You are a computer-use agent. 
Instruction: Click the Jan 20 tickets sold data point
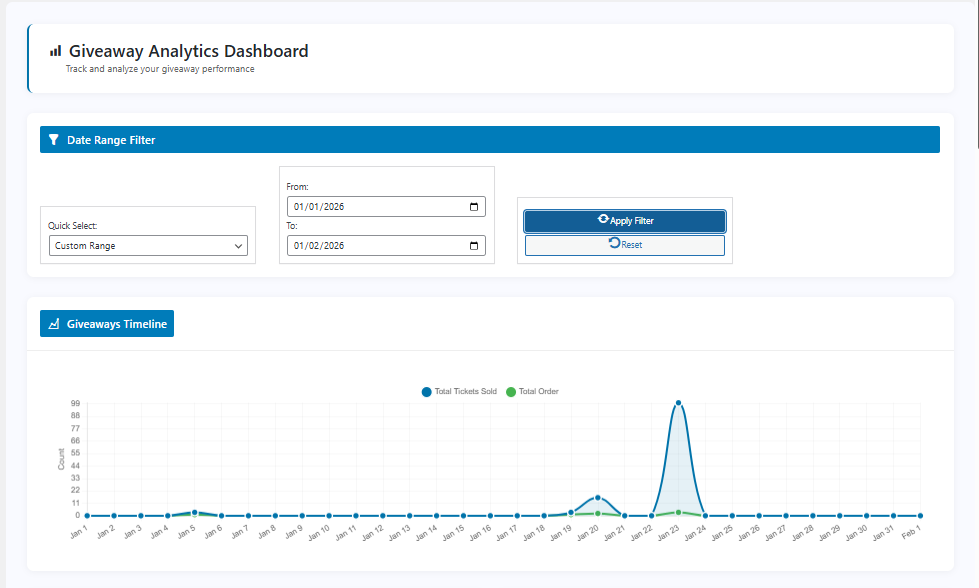click(x=598, y=497)
